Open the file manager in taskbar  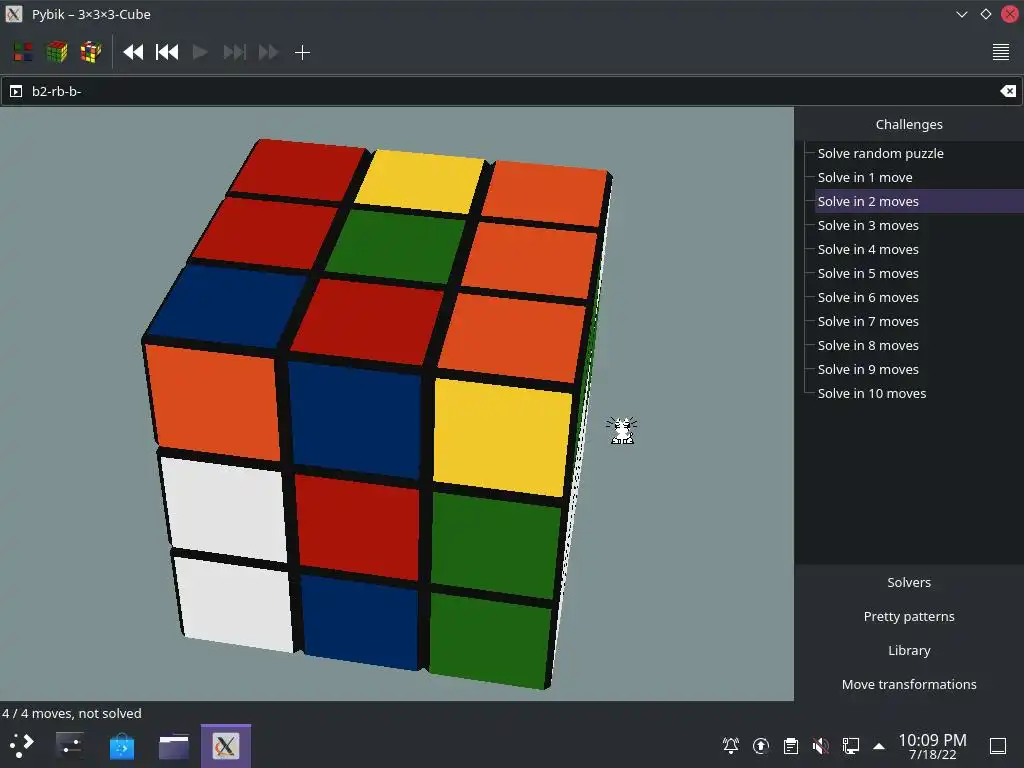pos(174,746)
